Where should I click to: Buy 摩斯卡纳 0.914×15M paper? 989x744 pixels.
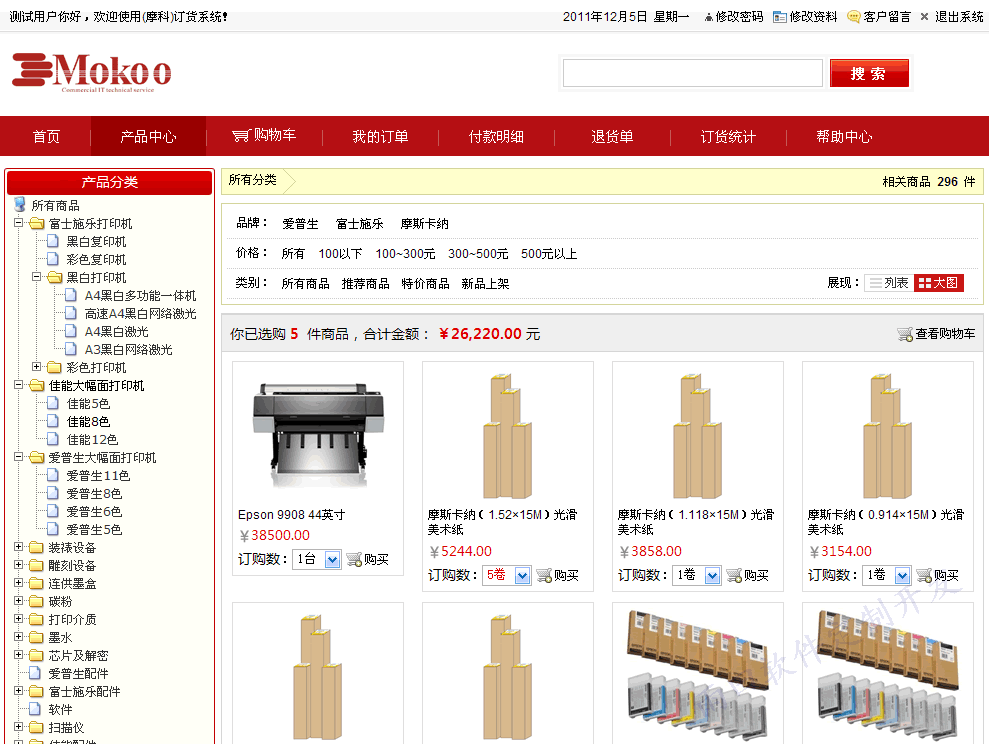click(x=938, y=576)
